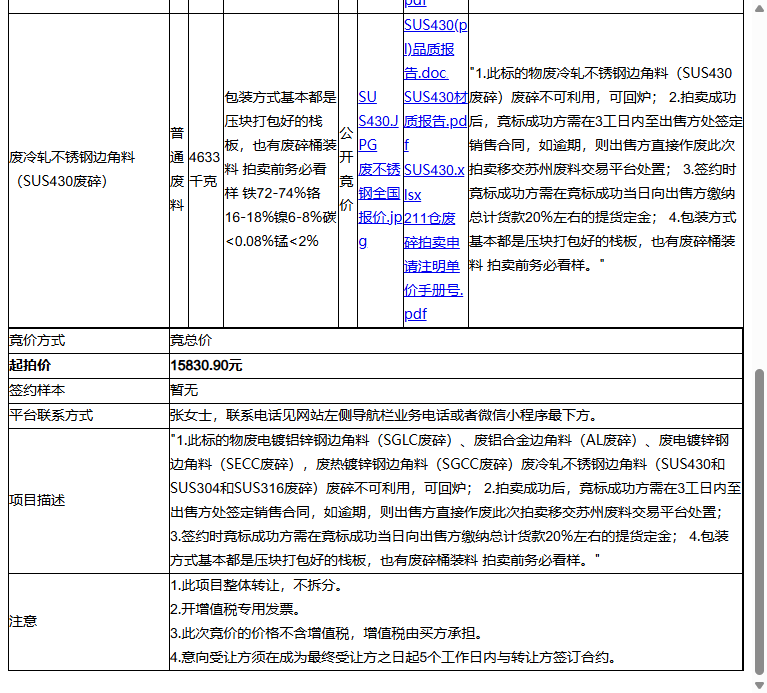Click note 4 about 5个工作日内签订合约
The height and width of the screenshot is (693, 767).
[x=393, y=657]
